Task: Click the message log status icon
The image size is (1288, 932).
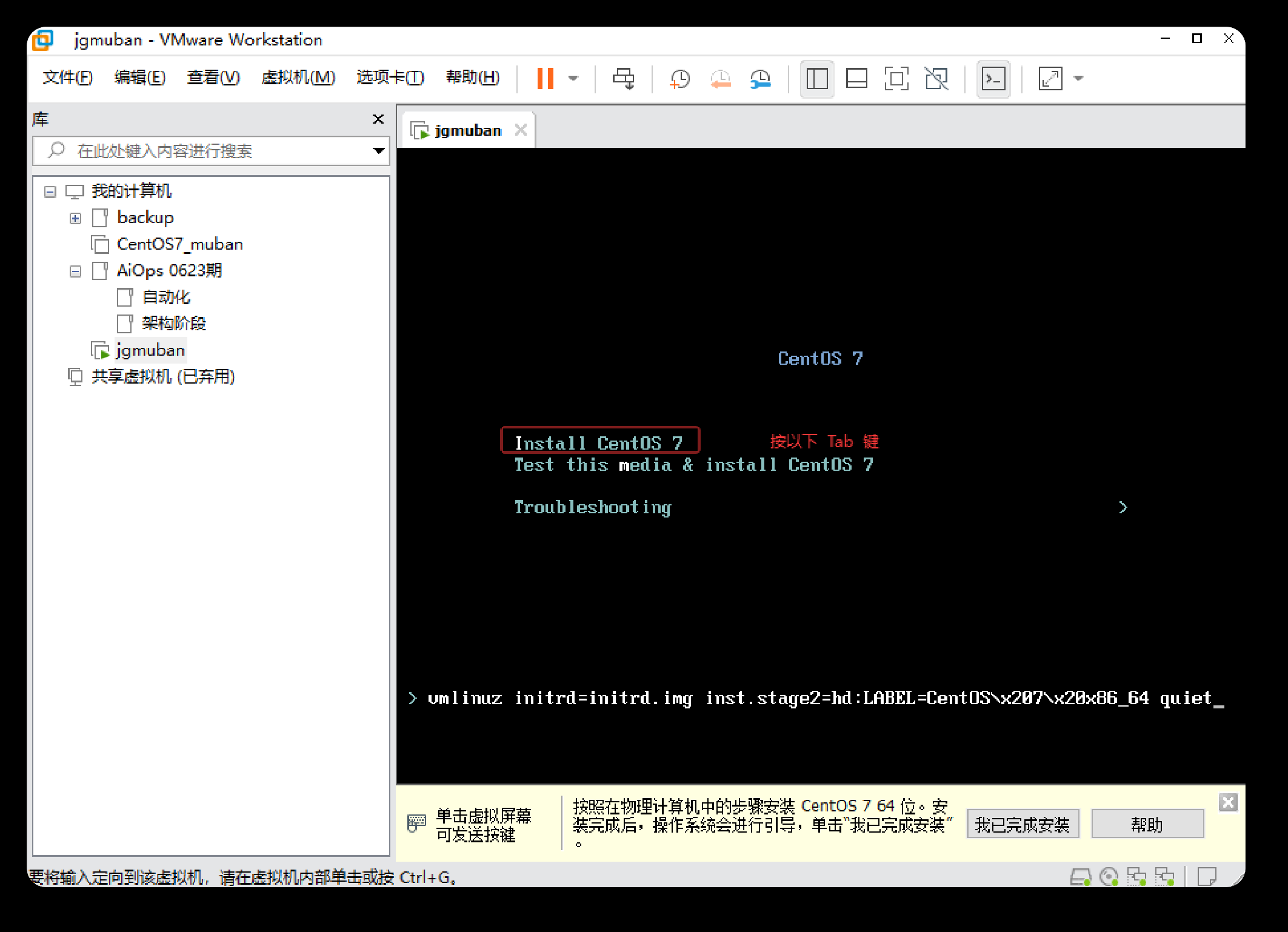Action: [1207, 876]
